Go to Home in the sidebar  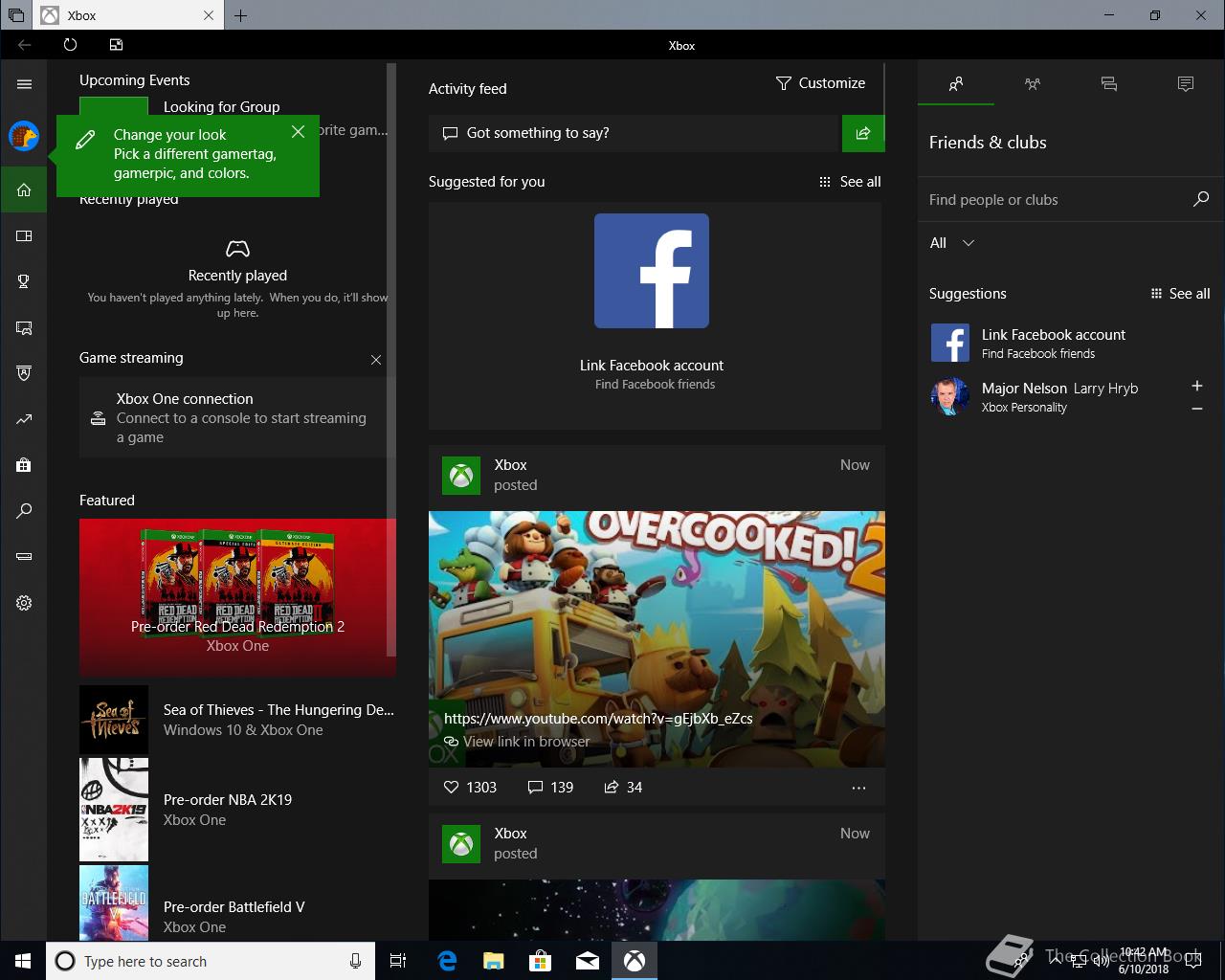coord(24,189)
